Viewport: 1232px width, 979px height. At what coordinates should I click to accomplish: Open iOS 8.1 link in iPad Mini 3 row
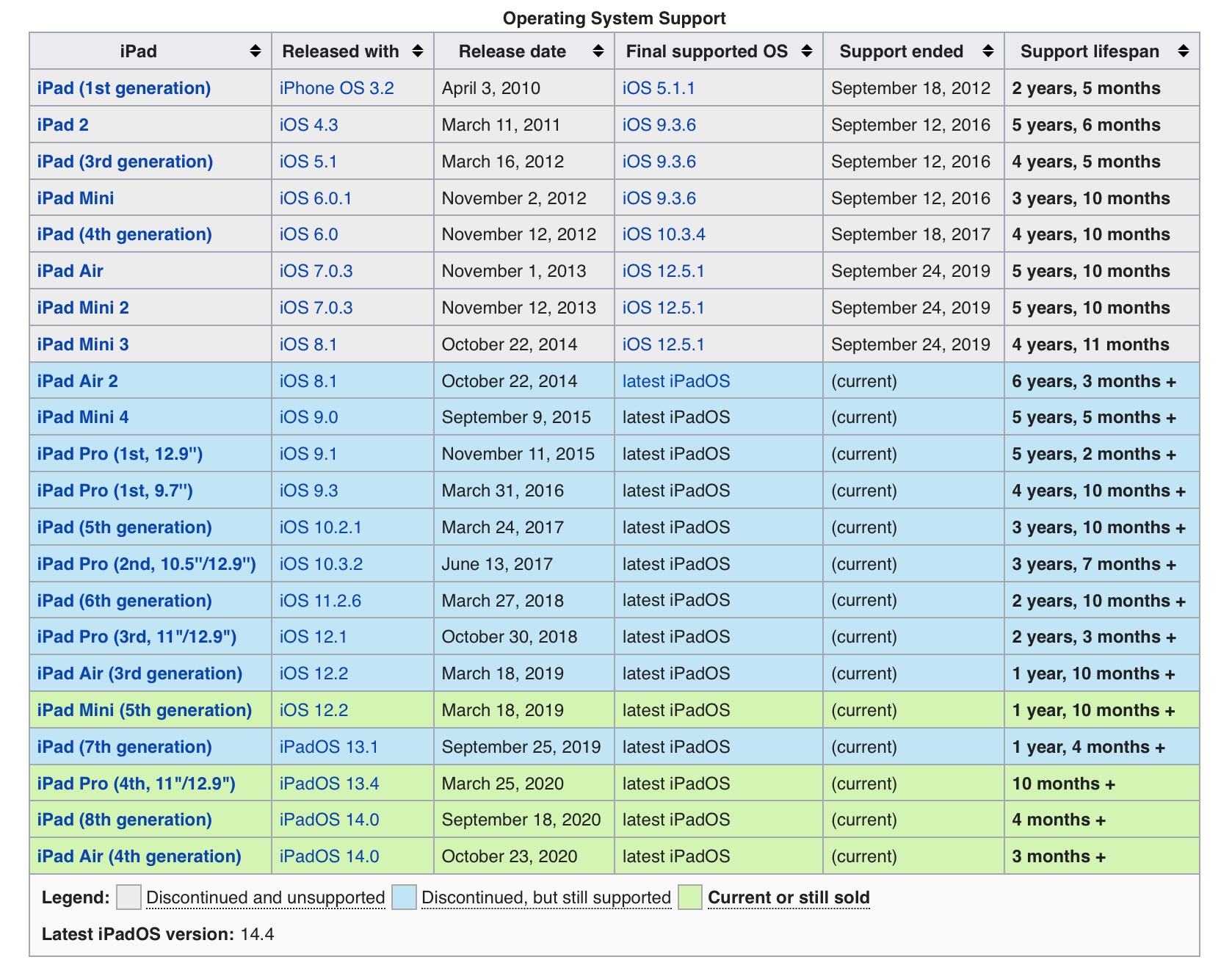click(x=308, y=344)
